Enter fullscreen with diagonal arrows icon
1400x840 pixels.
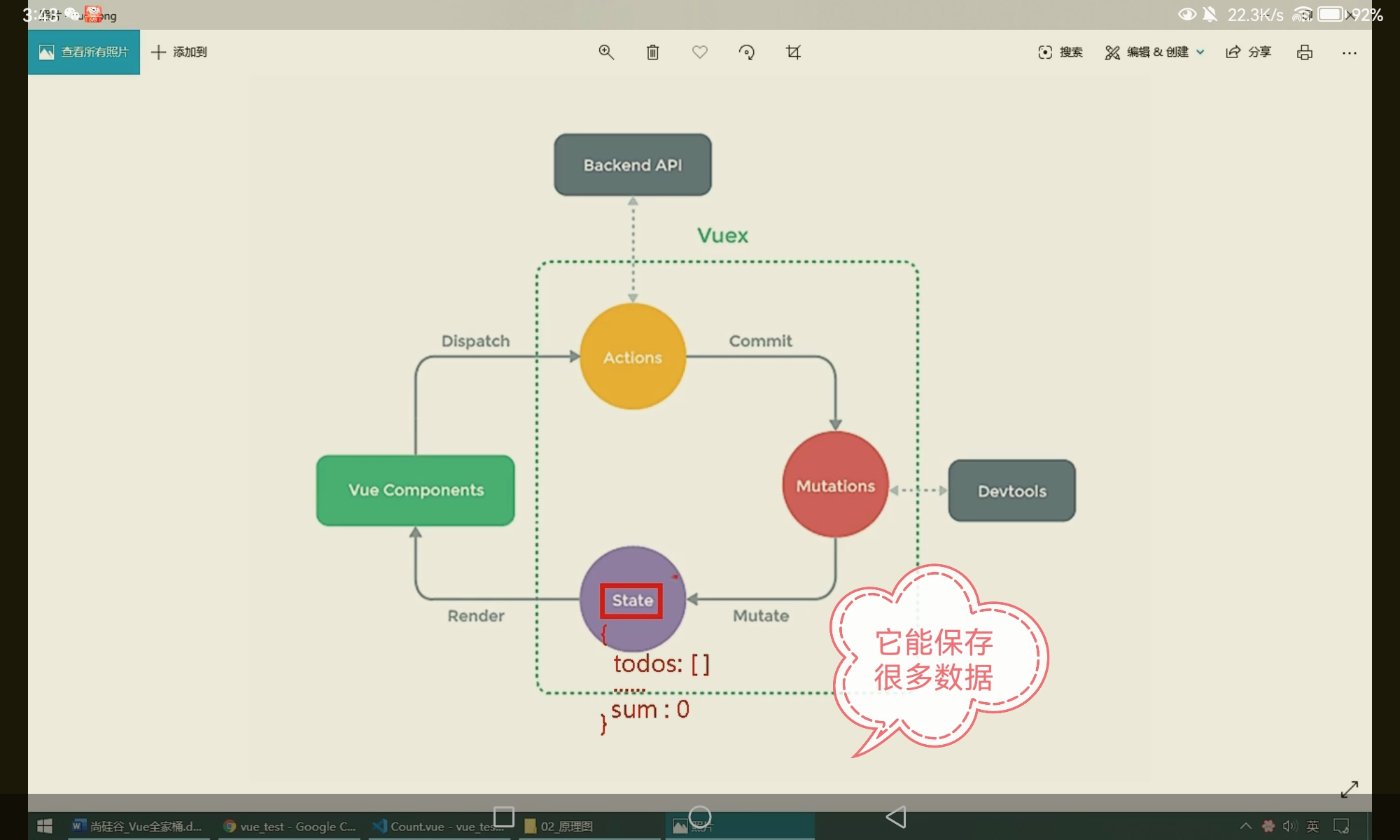point(1349,790)
